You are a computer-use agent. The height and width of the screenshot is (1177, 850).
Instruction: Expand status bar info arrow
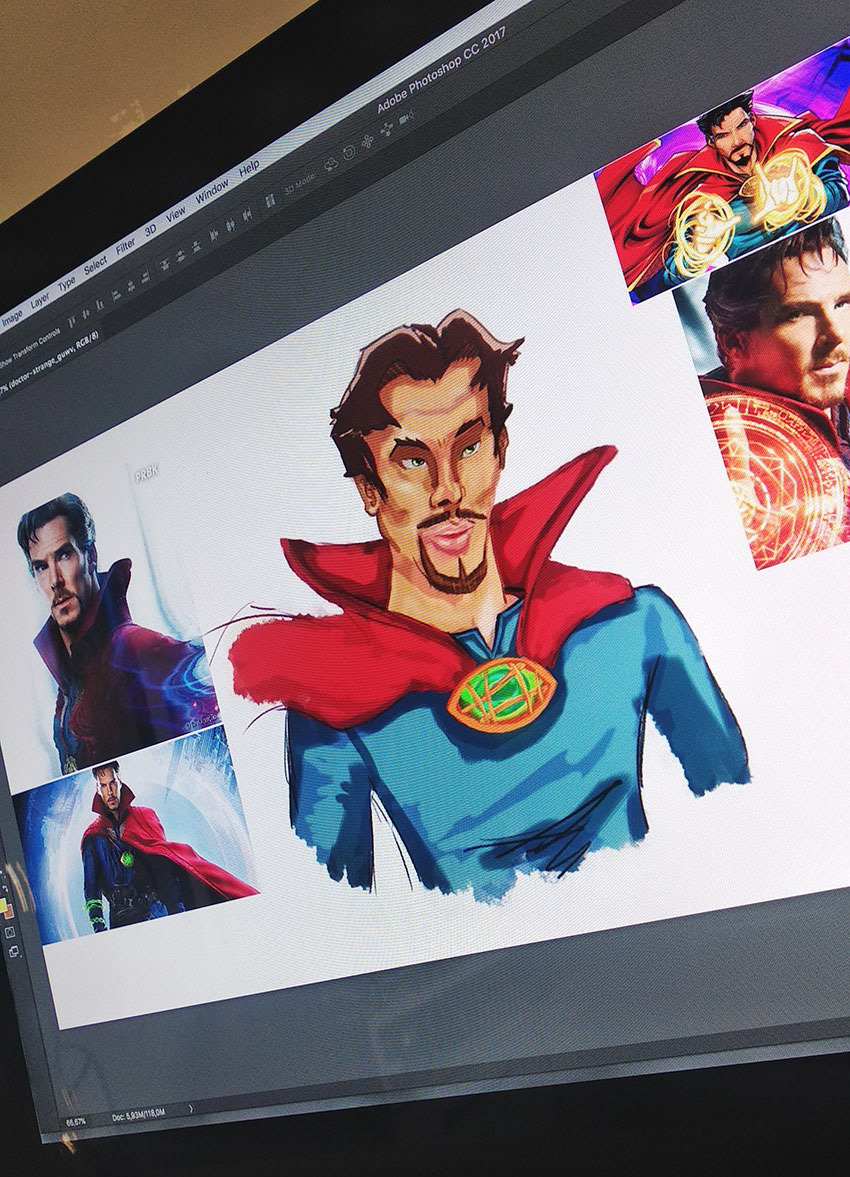point(191,1108)
